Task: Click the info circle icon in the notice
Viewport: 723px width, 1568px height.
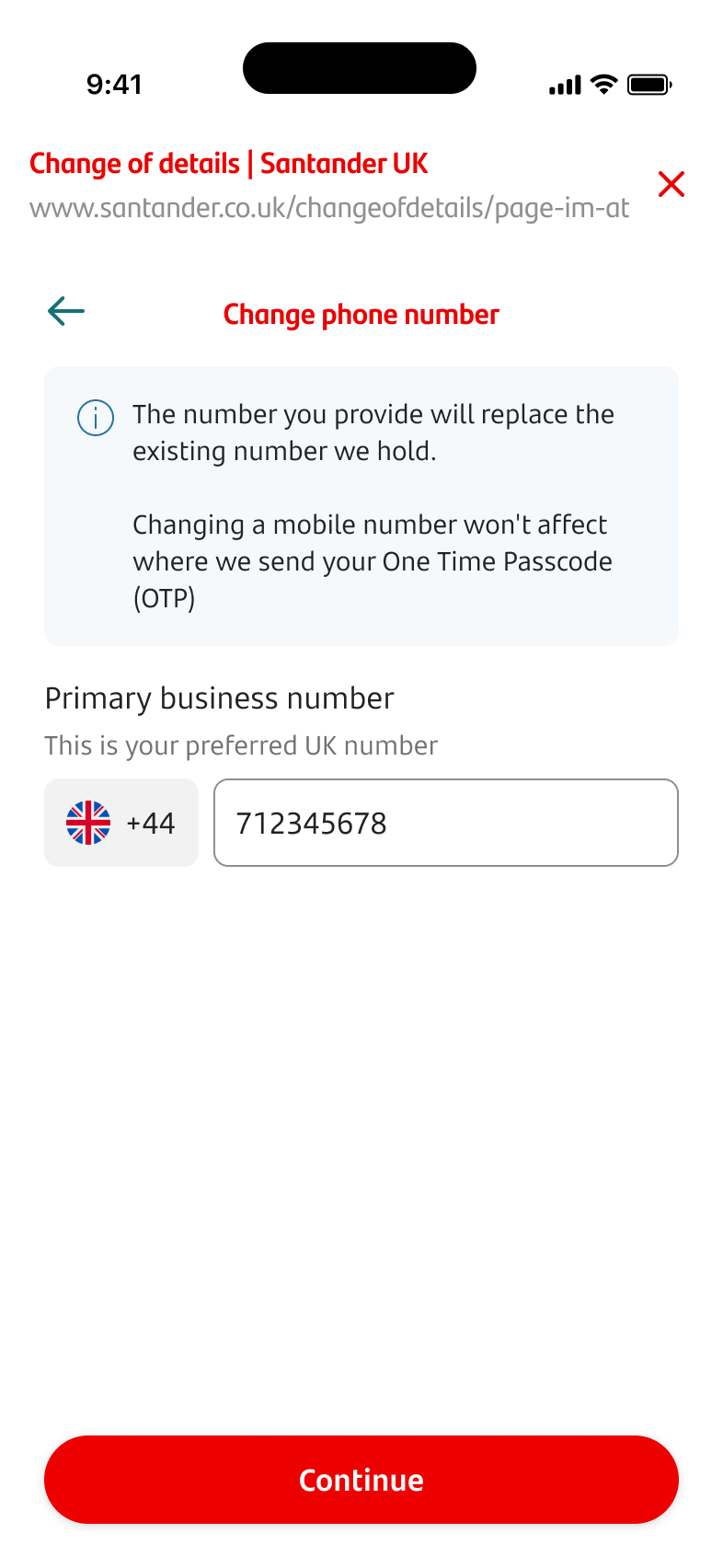Action: [x=96, y=418]
